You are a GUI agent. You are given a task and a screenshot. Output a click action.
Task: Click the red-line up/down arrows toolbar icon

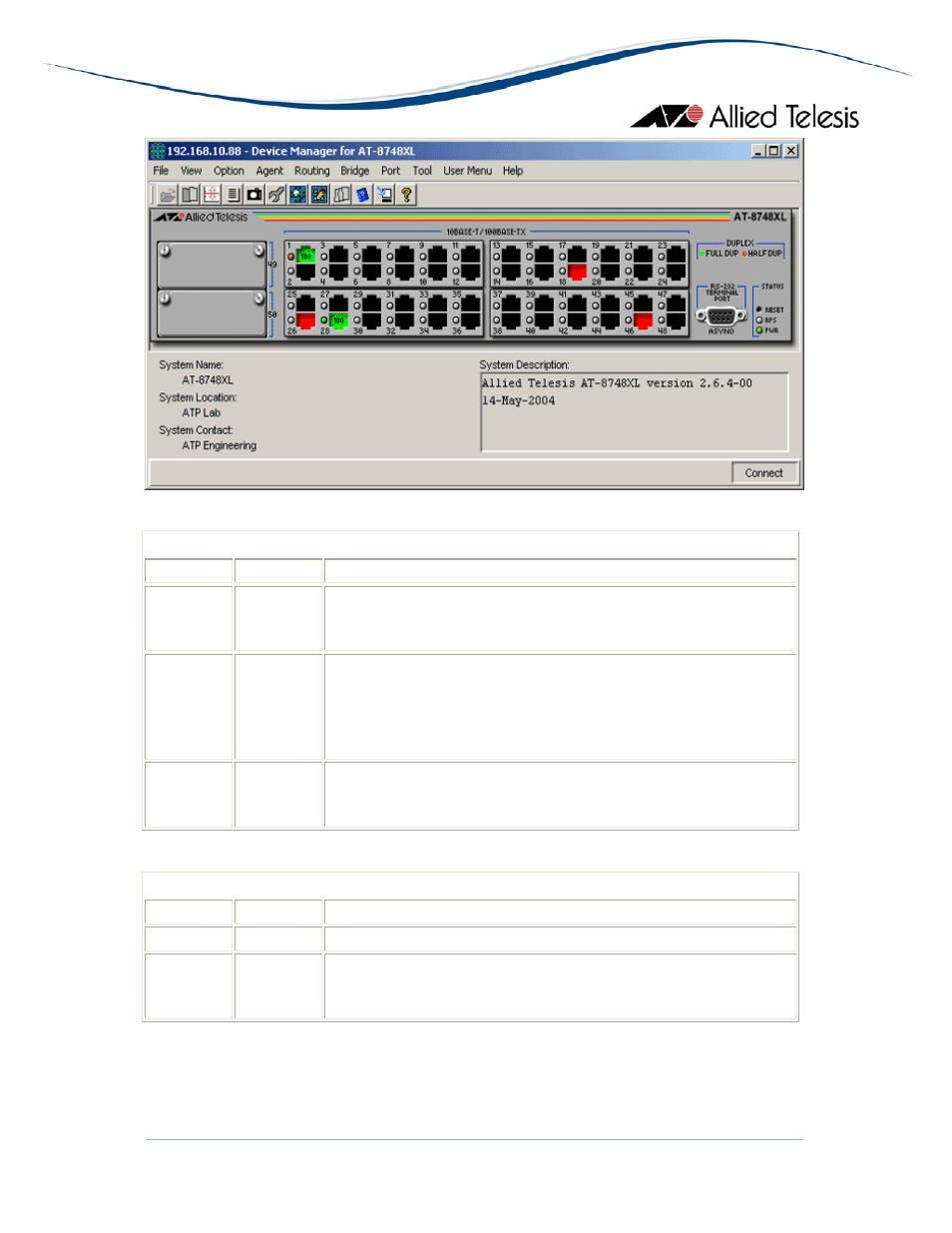[x=212, y=195]
